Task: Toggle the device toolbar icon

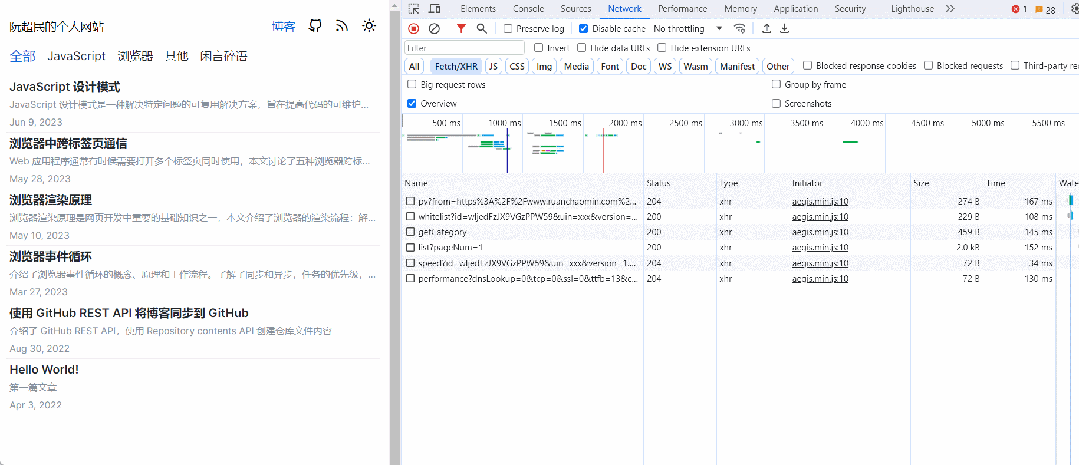Action: 435,9
